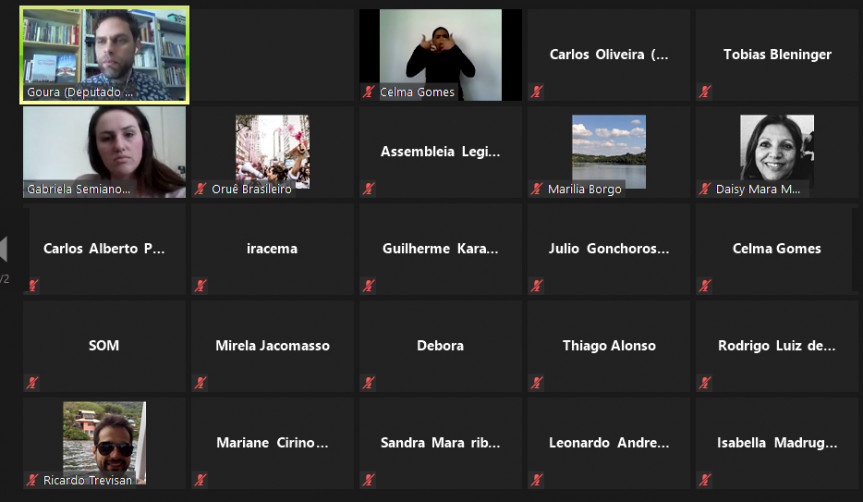
Task: Click Marilia Borgo lake profile picture
Action: 609,151
